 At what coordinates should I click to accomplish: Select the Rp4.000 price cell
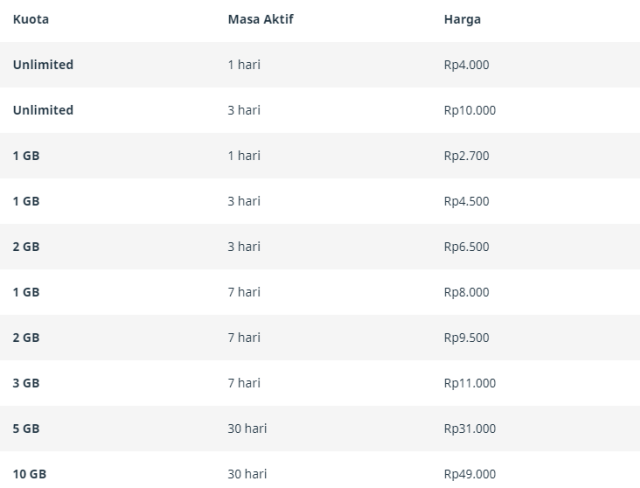pos(467,65)
